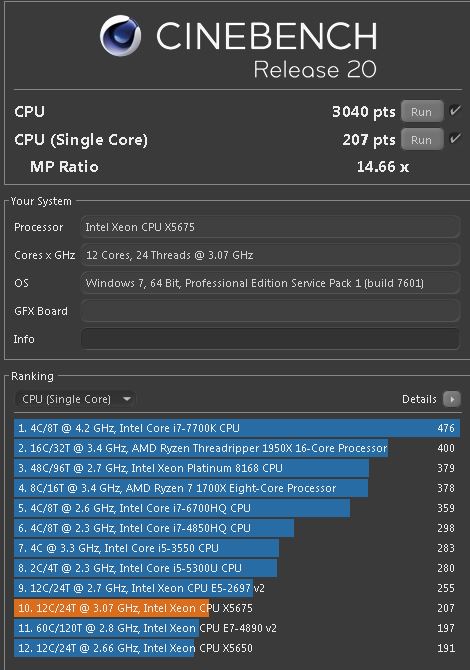Toggle the checkbox next to CPU test
Screen dimensions: 470x670
[455, 111]
